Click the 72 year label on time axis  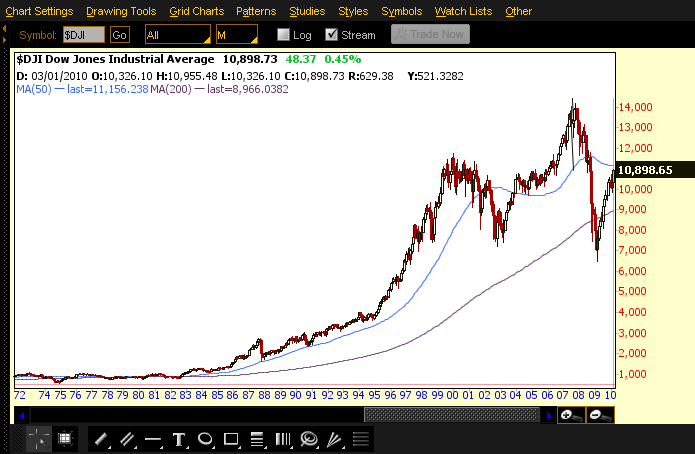click(20, 395)
